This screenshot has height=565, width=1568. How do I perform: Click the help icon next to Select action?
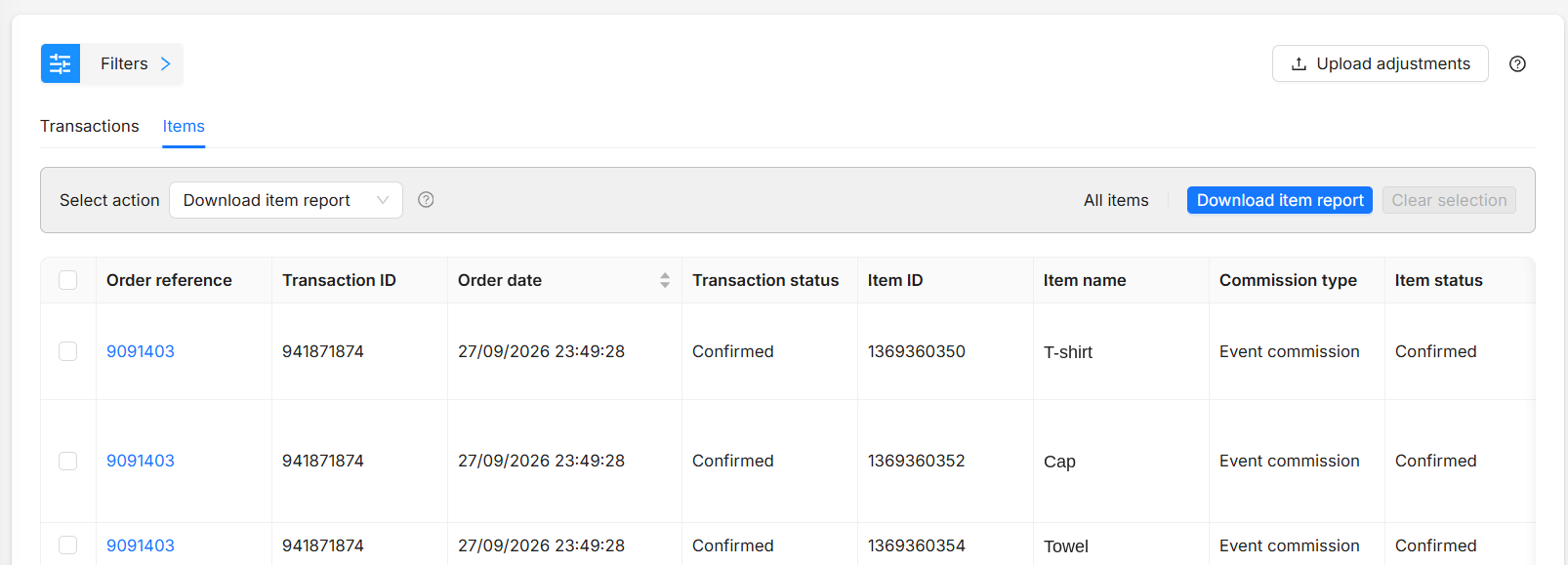[426, 199]
